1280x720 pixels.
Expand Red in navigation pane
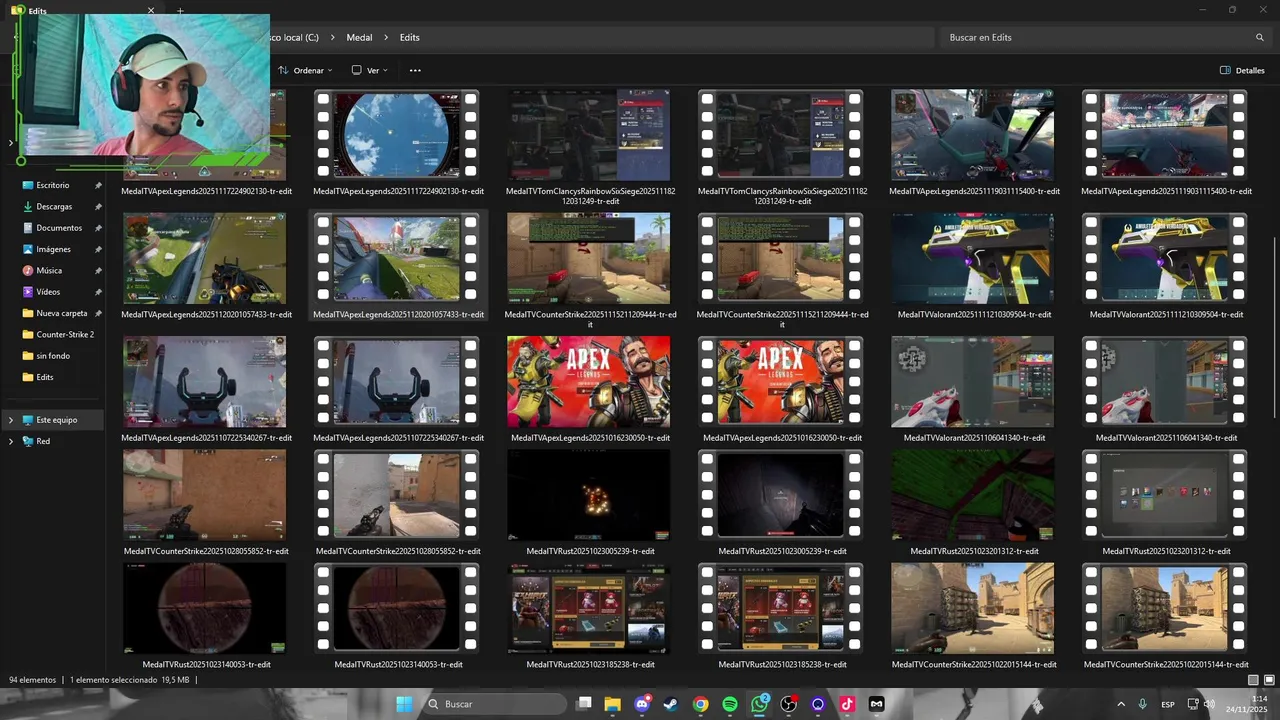click(x=11, y=441)
